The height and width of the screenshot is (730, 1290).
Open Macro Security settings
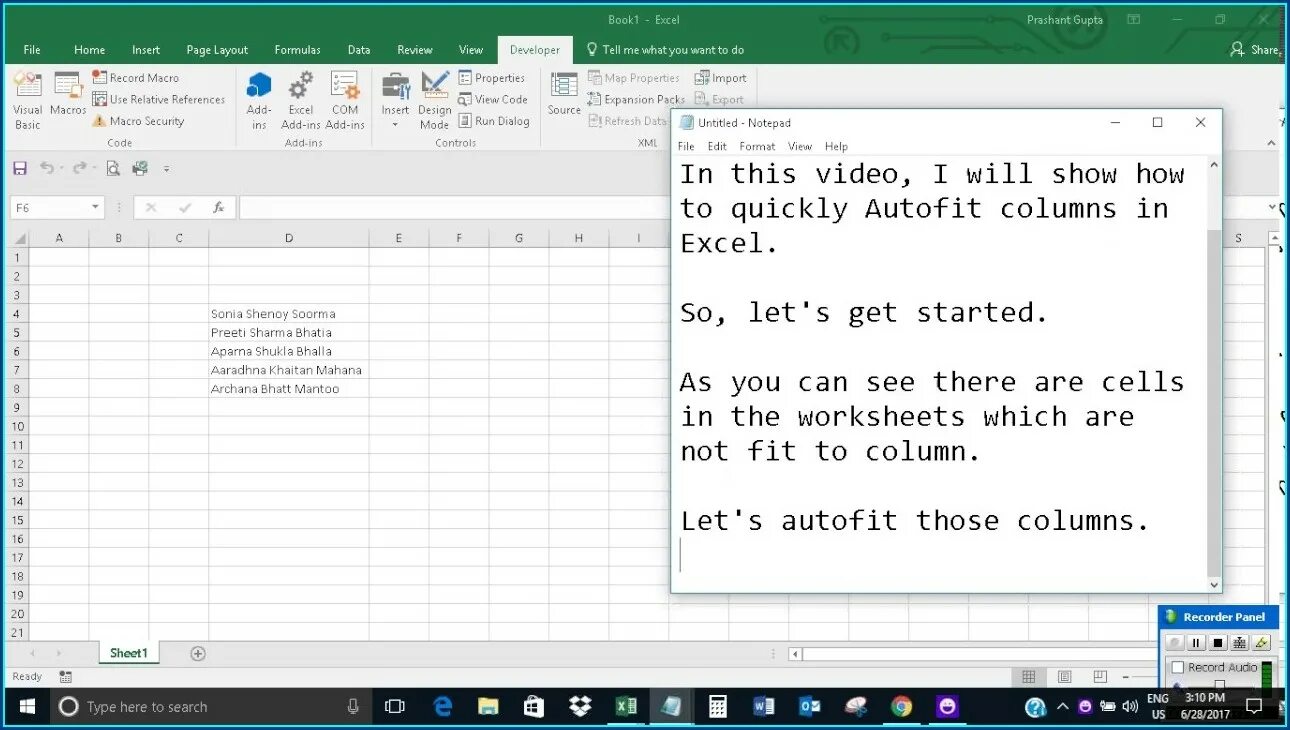(x=139, y=121)
